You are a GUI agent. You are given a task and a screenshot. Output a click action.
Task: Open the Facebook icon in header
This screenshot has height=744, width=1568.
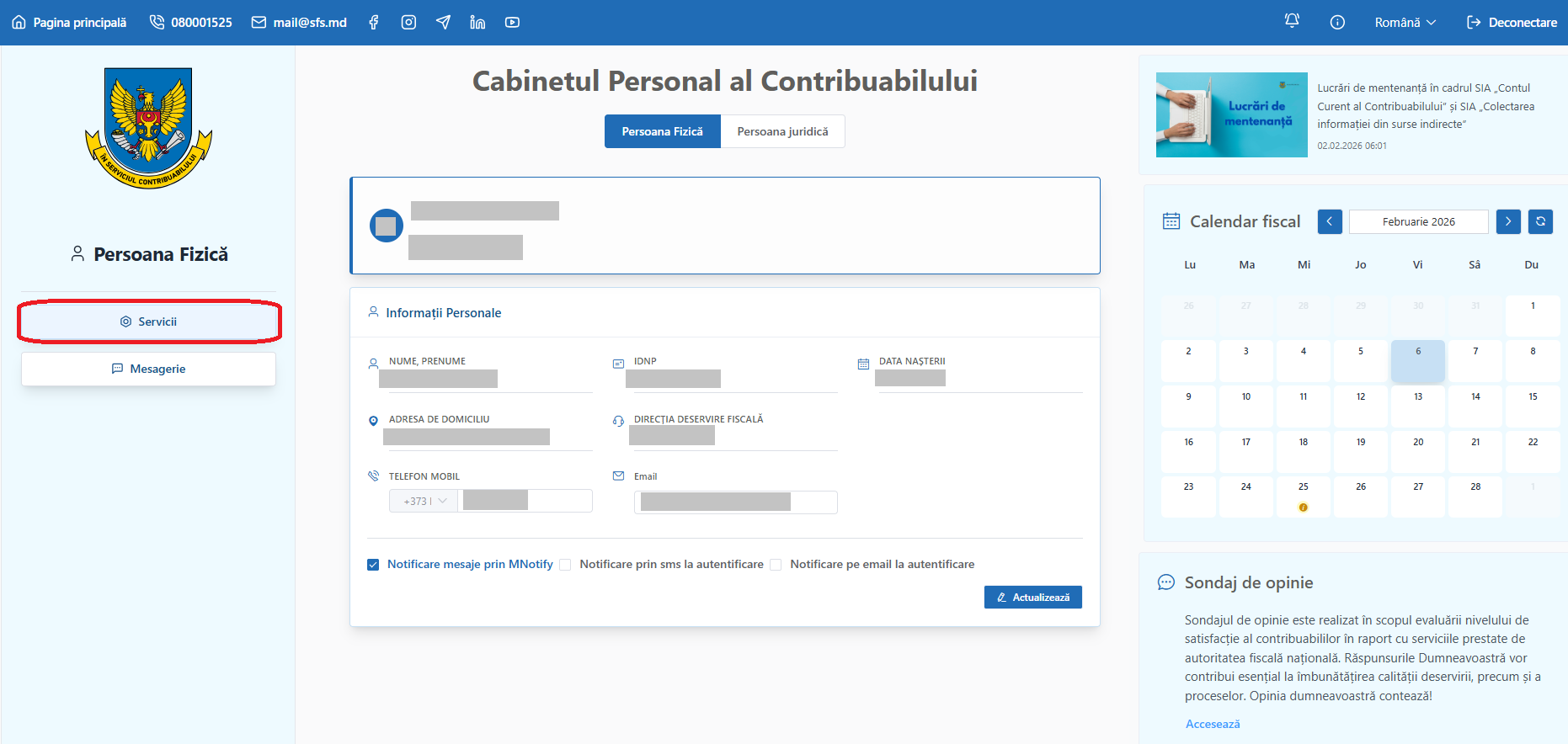click(x=374, y=23)
